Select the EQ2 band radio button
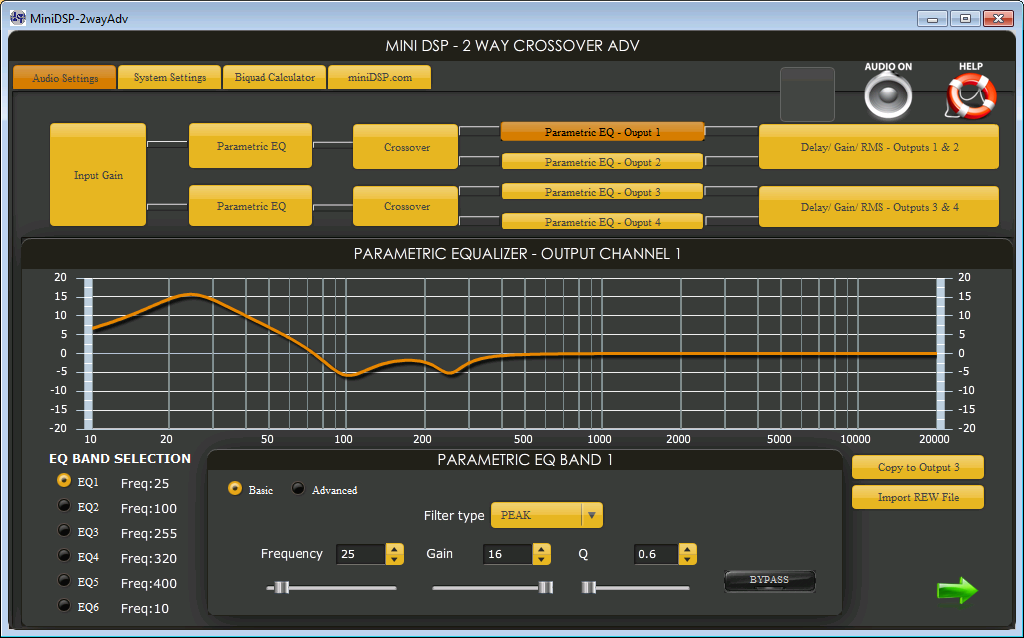This screenshot has height=638, width=1024. pos(63,505)
